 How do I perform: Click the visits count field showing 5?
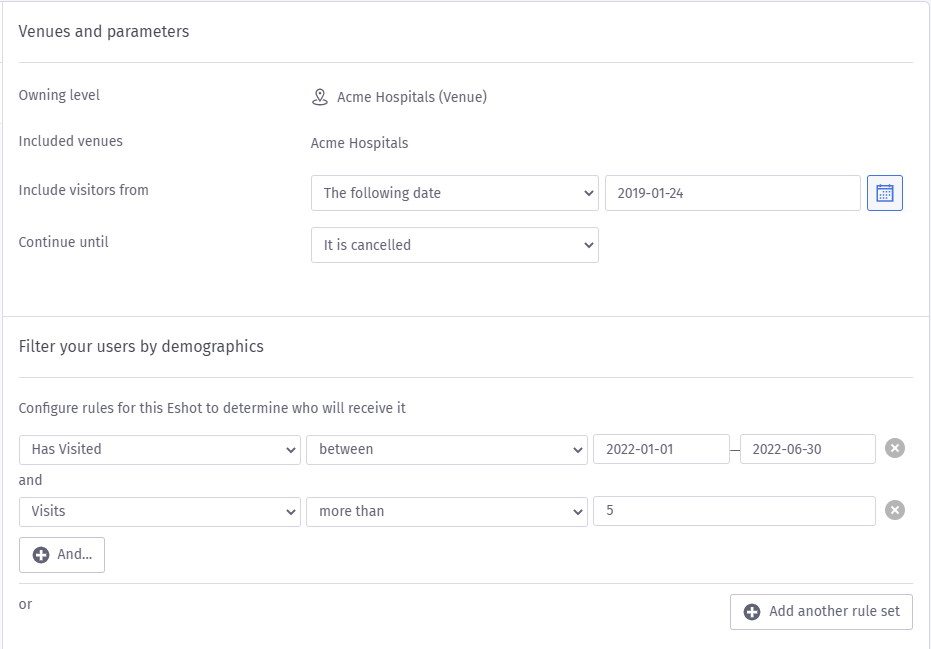point(733,511)
